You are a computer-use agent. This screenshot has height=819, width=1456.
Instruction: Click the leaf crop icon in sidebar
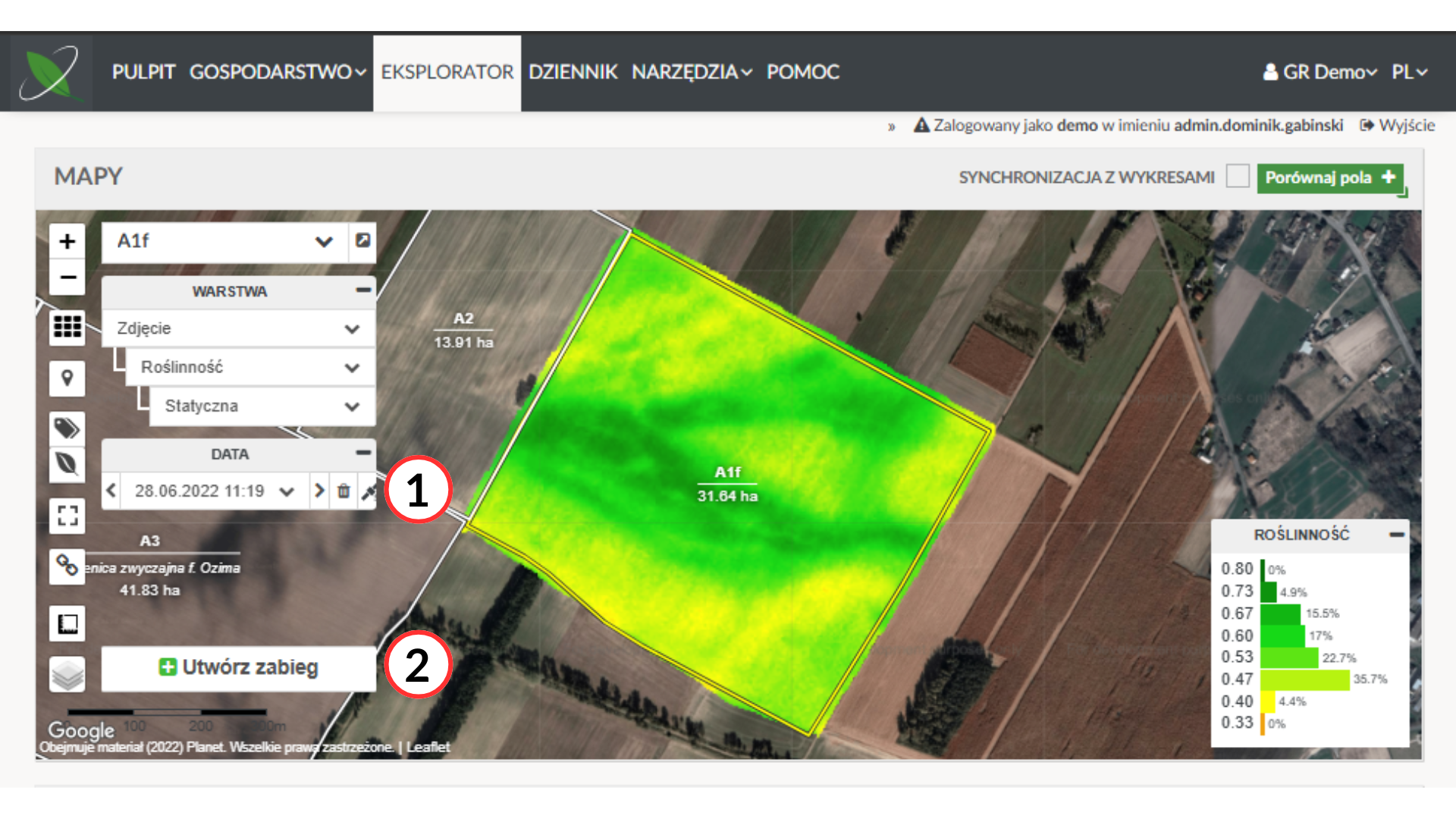tap(67, 464)
